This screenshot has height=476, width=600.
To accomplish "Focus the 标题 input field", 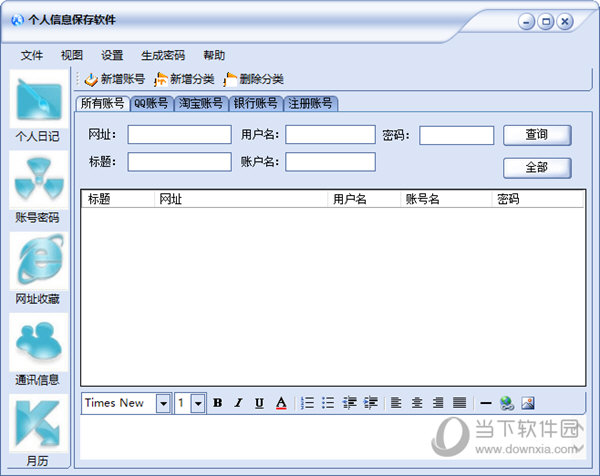I will (179, 162).
